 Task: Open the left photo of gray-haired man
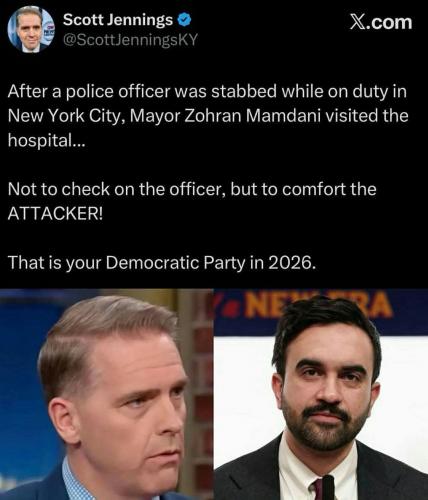coord(107,394)
